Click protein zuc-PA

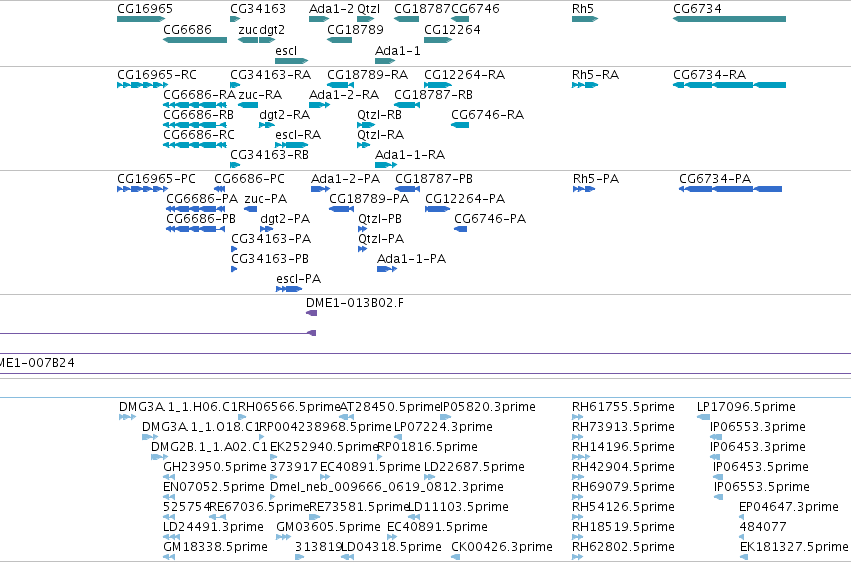[251, 209]
